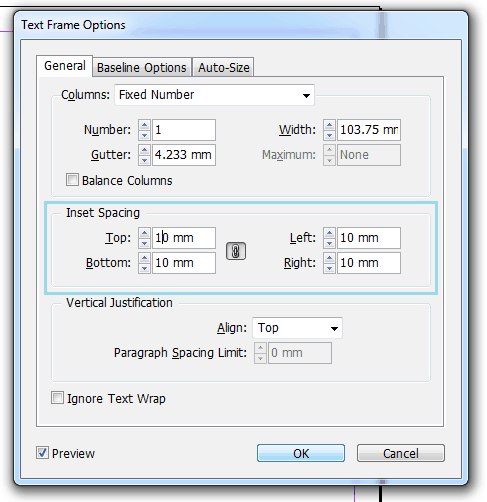
Task: Toggle the inset spacing chain-link icon
Action: click(236, 251)
